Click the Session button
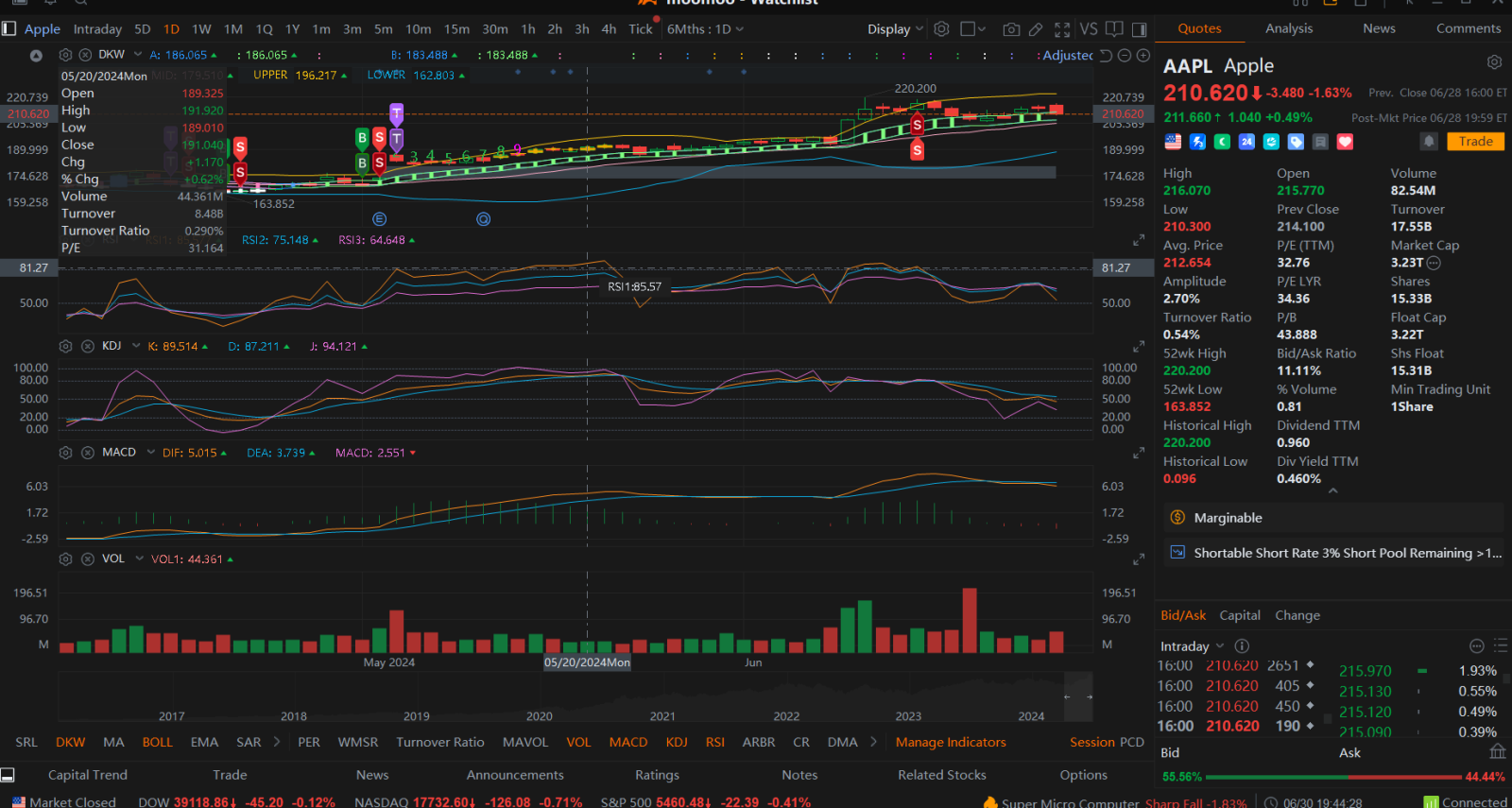Viewport: 1512px width, 808px height. [1091, 742]
